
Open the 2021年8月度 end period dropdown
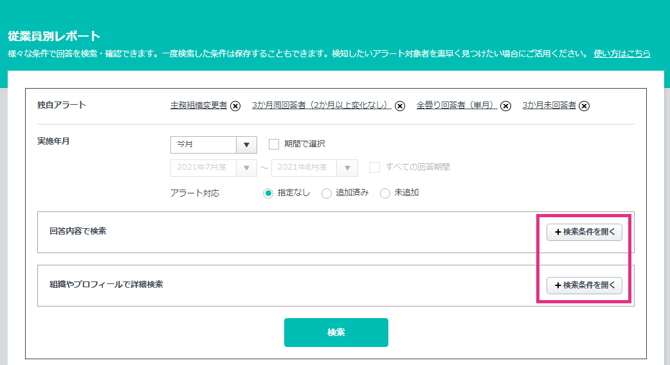click(314, 168)
